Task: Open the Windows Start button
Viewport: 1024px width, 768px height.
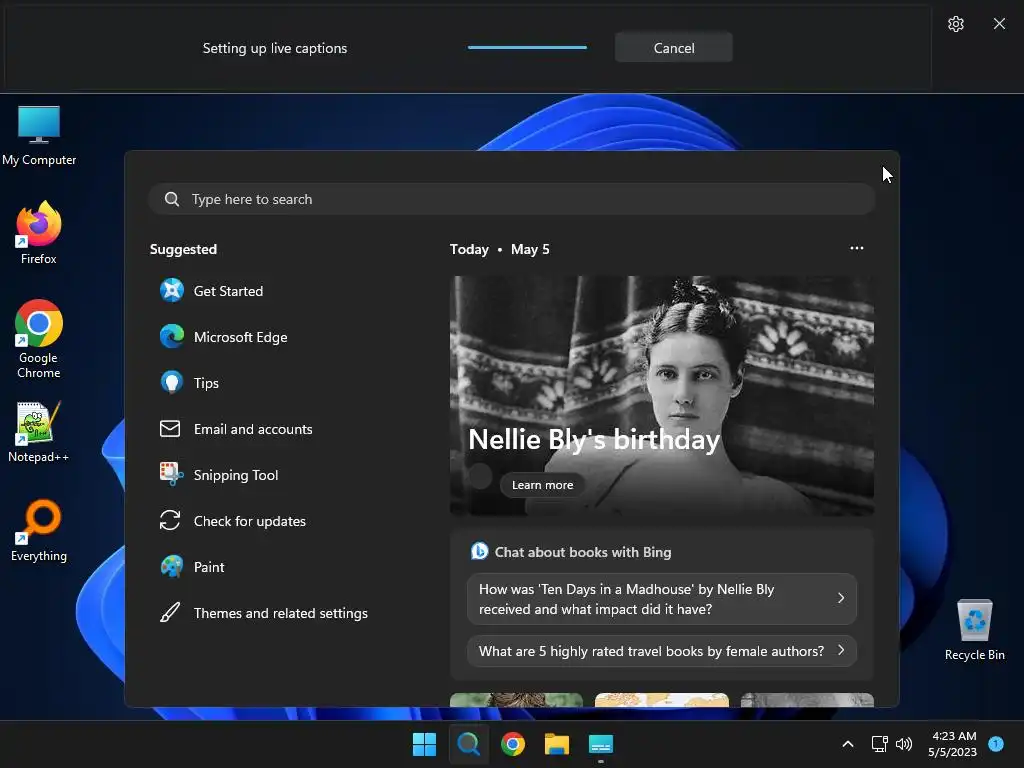Action: [424, 744]
